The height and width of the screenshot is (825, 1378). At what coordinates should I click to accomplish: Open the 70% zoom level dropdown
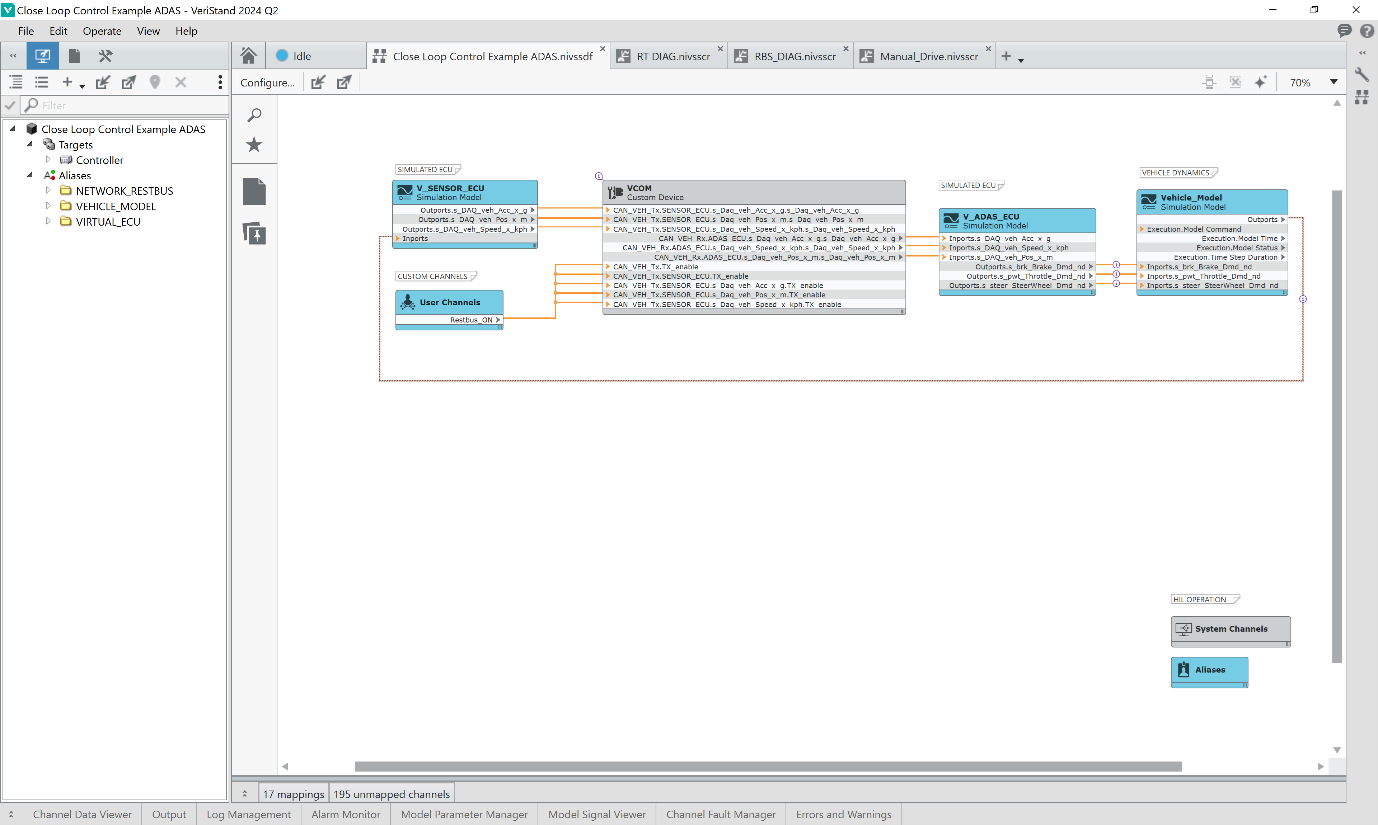pyautogui.click(x=1333, y=82)
